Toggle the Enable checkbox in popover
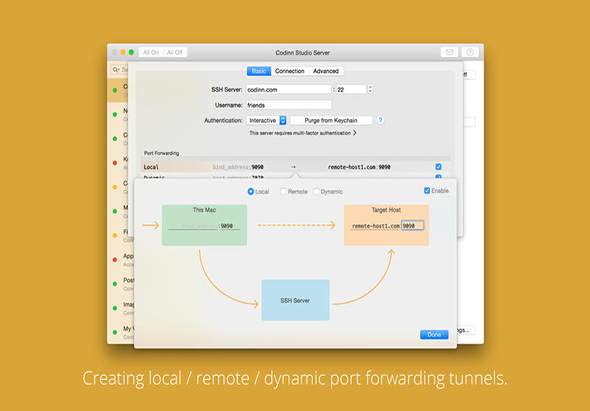Screen dimensions: 590x411 (x=427, y=191)
